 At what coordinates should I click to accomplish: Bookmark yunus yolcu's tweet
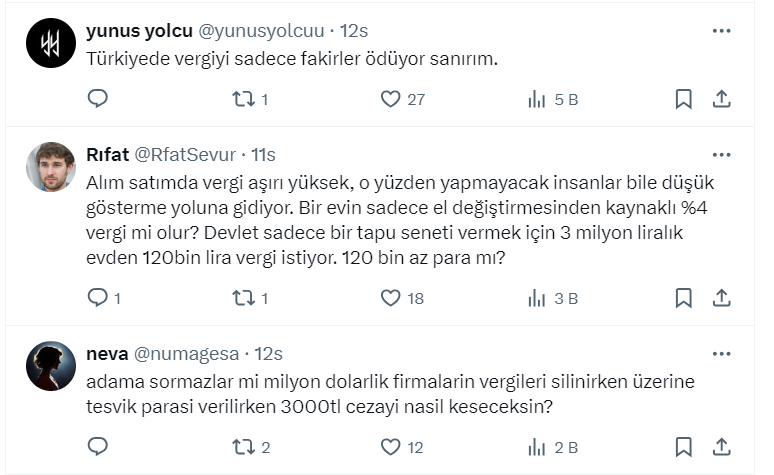point(684,98)
